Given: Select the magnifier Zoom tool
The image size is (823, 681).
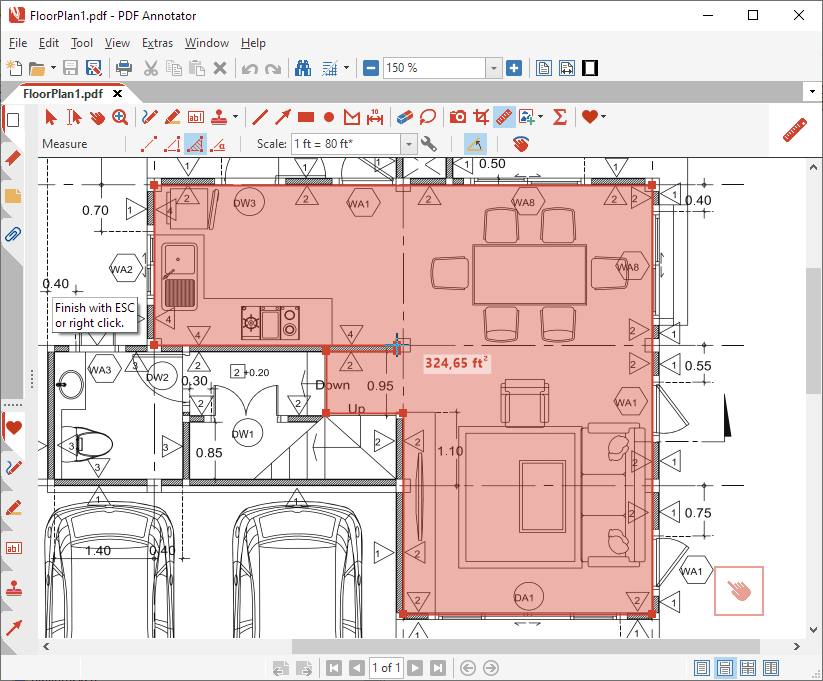Looking at the screenshot, I should coord(120,117).
